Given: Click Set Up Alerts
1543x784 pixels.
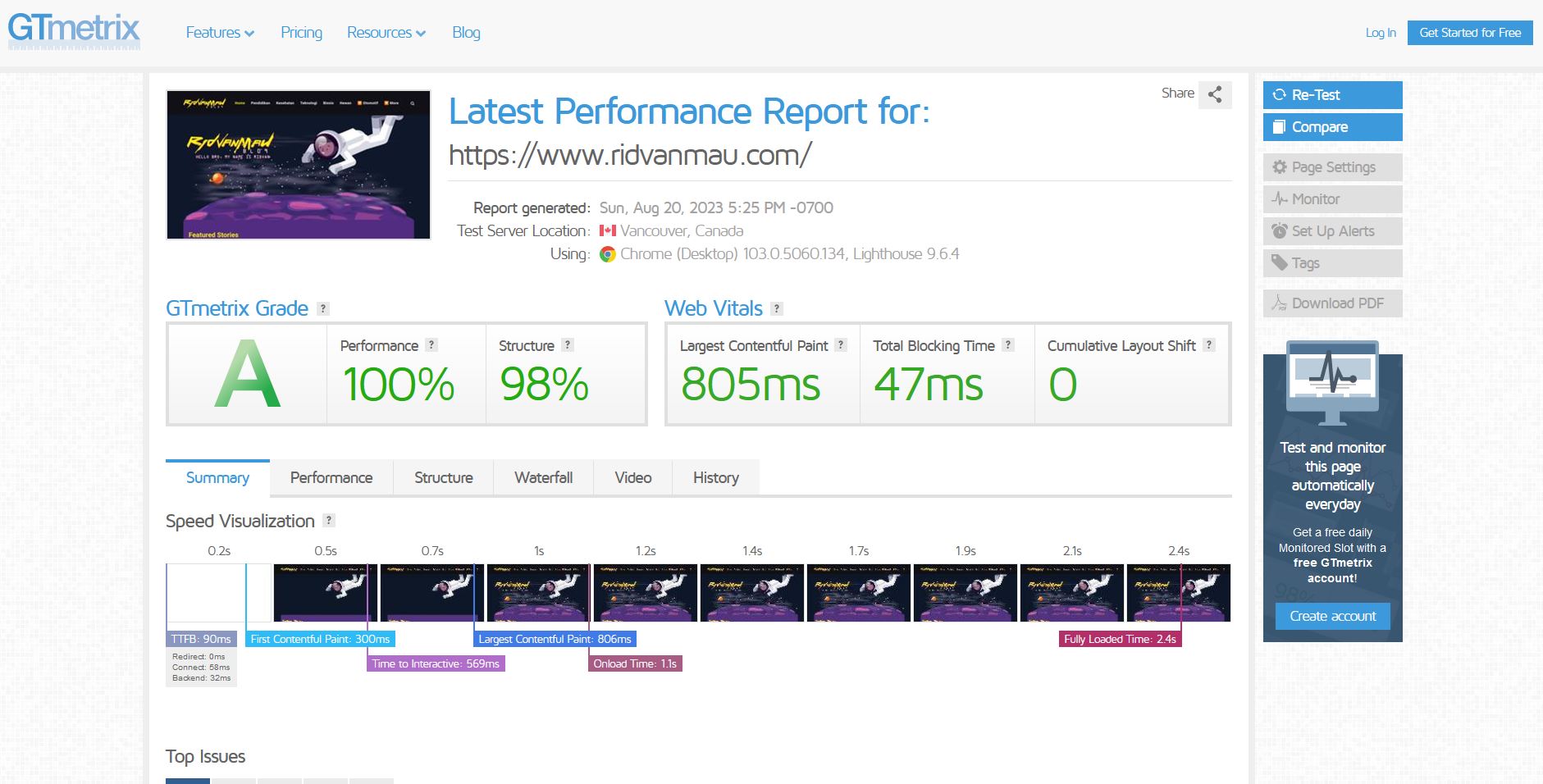Looking at the screenshot, I should (1332, 231).
